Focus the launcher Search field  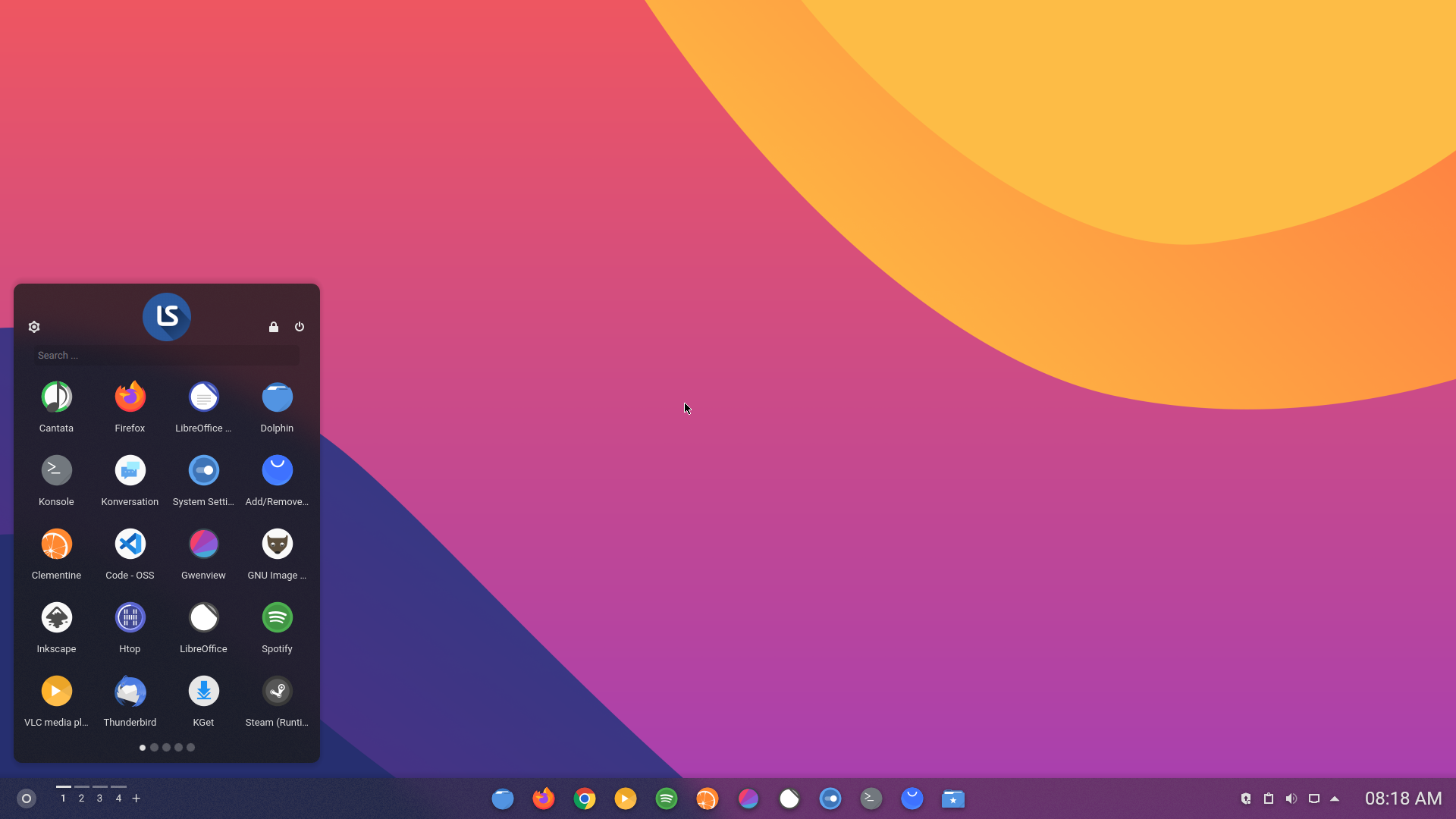point(166,356)
